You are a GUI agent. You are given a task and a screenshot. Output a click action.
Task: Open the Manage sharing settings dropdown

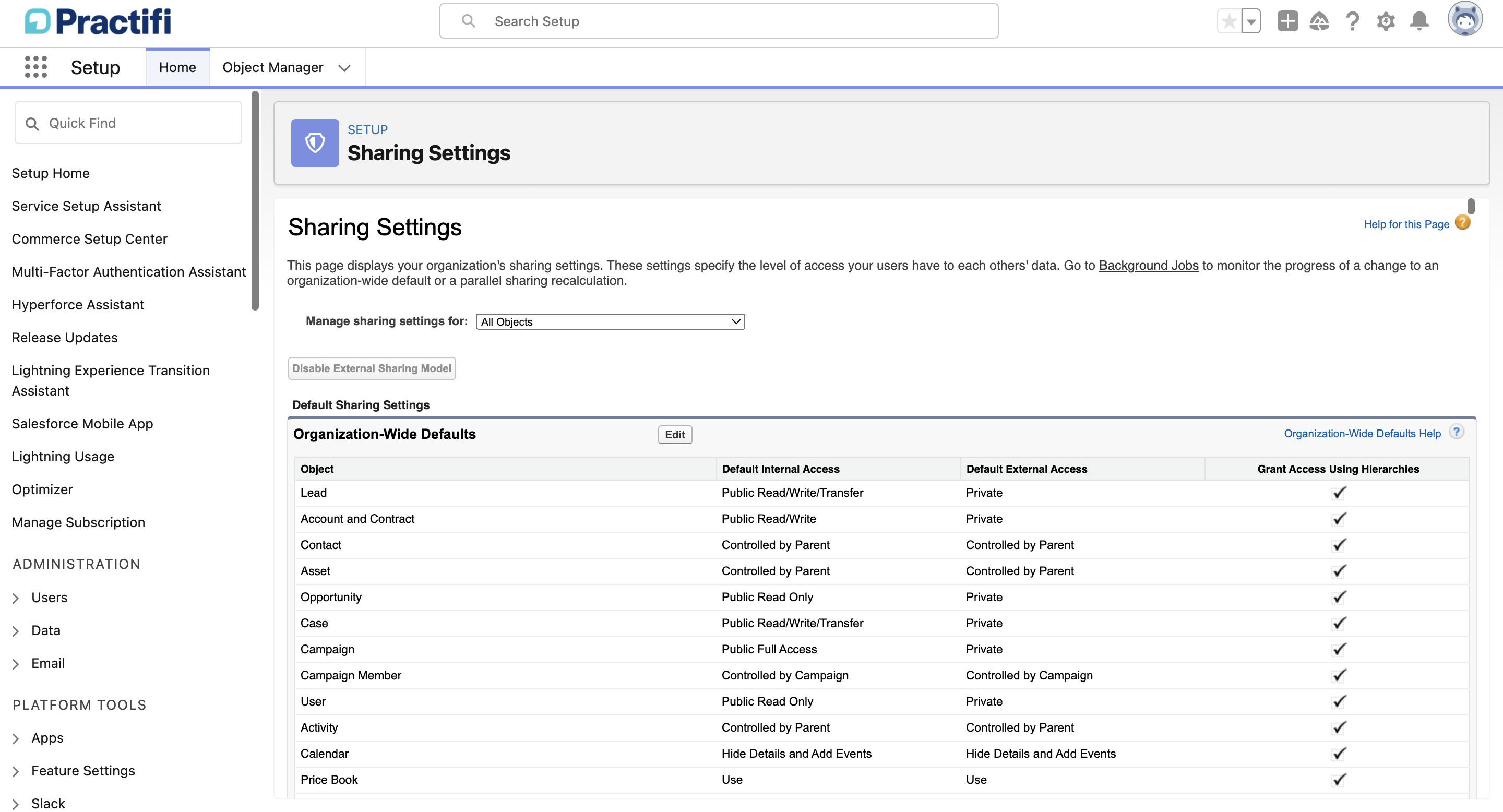pos(610,321)
